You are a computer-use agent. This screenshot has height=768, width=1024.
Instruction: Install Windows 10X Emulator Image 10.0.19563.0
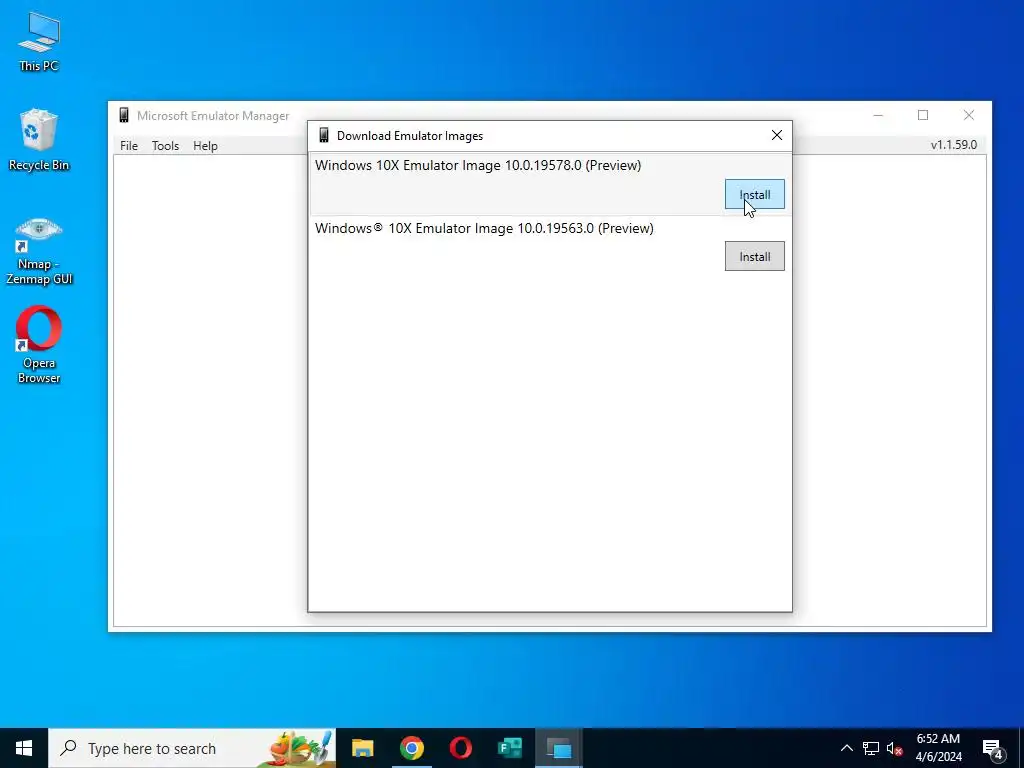(754, 256)
